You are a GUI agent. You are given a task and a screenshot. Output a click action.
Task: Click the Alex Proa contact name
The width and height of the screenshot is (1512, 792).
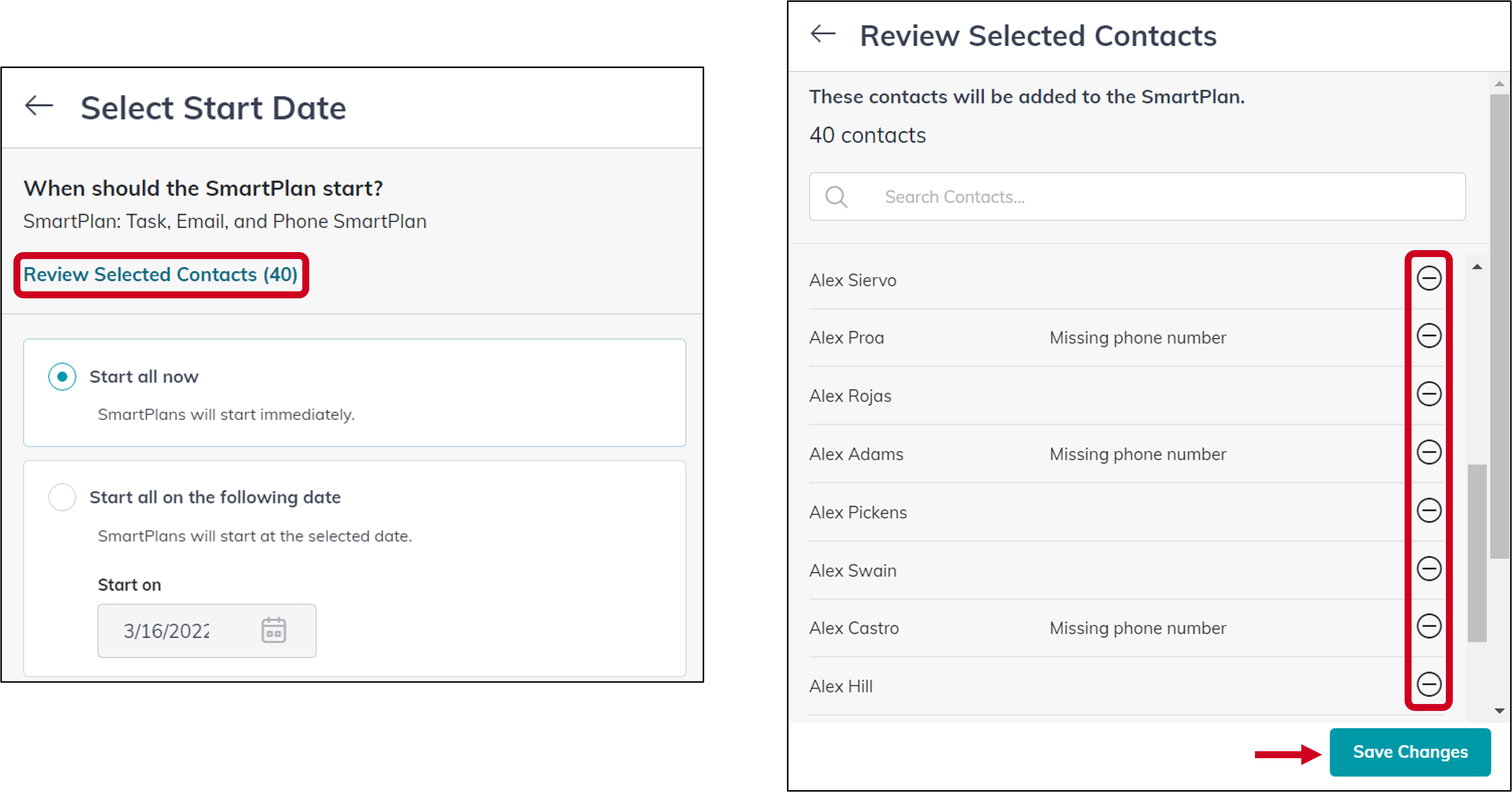point(846,338)
